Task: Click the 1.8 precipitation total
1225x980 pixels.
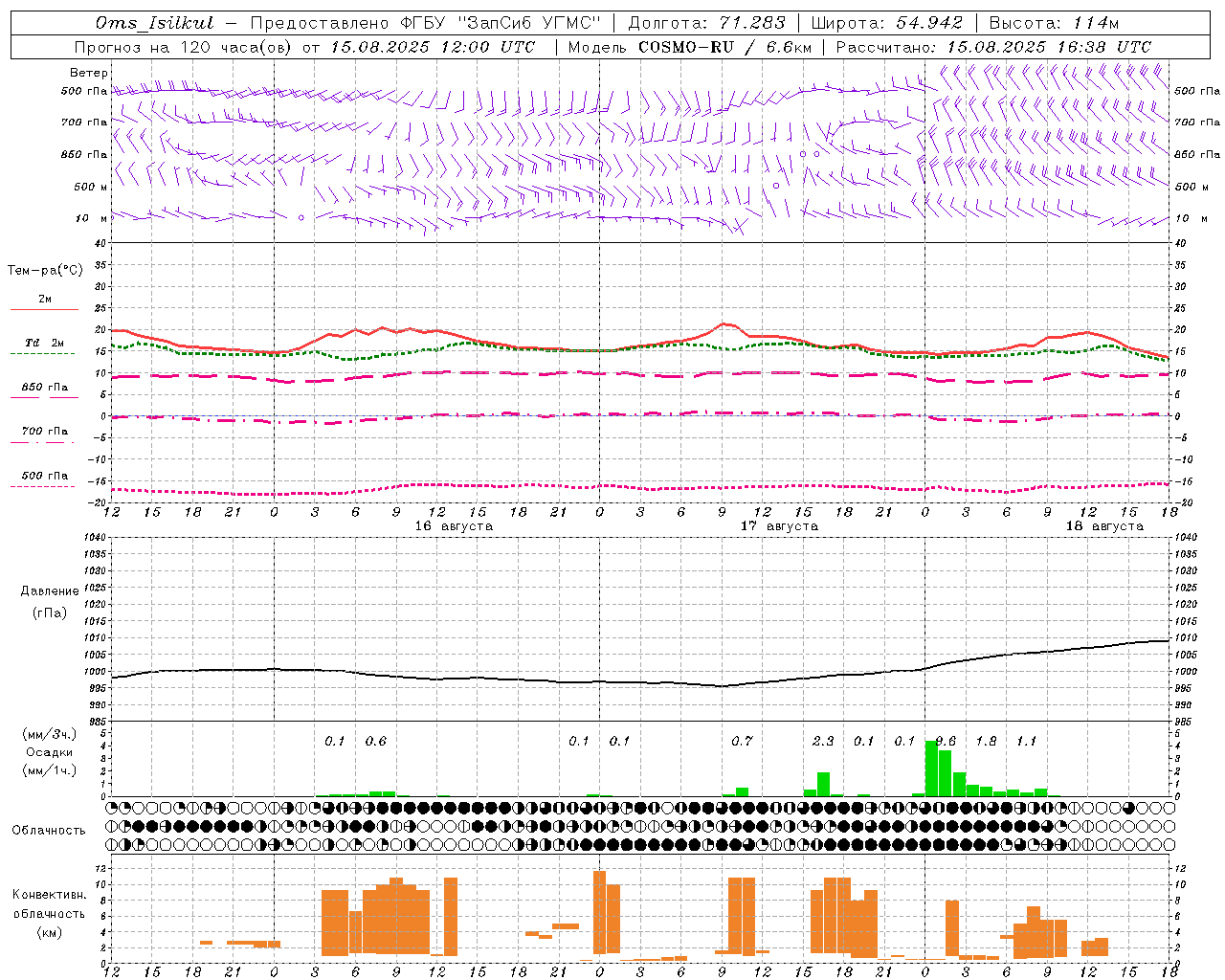Action: 986,742
